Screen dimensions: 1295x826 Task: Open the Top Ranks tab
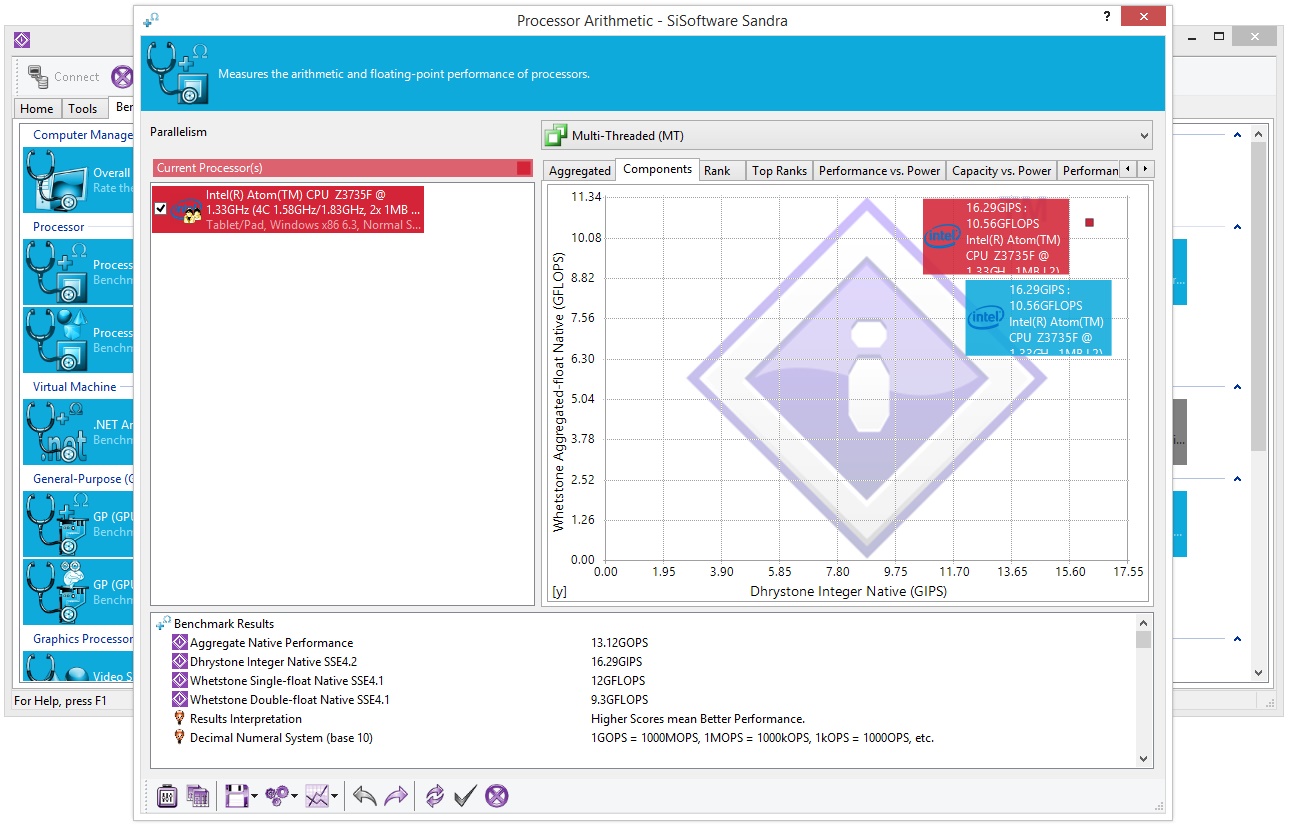[x=779, y=170]
